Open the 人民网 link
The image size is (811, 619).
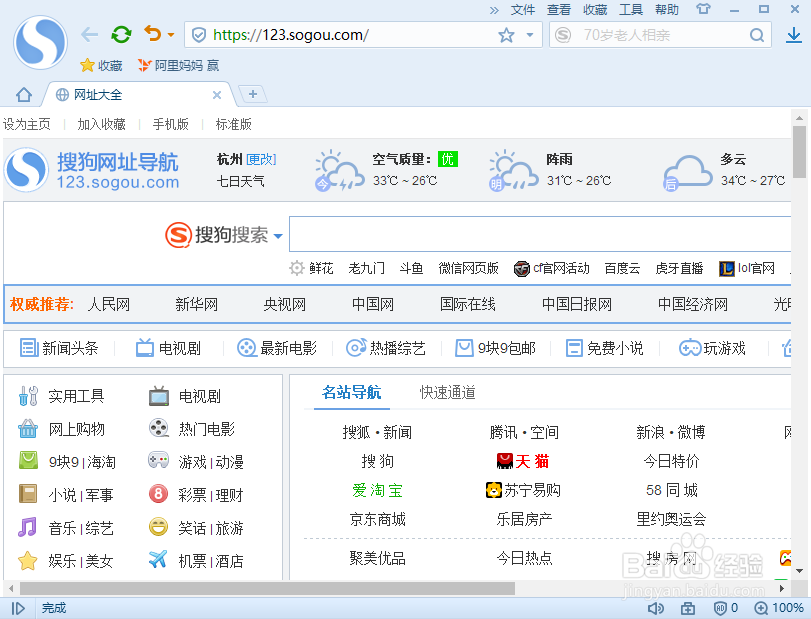click(109, 304)
